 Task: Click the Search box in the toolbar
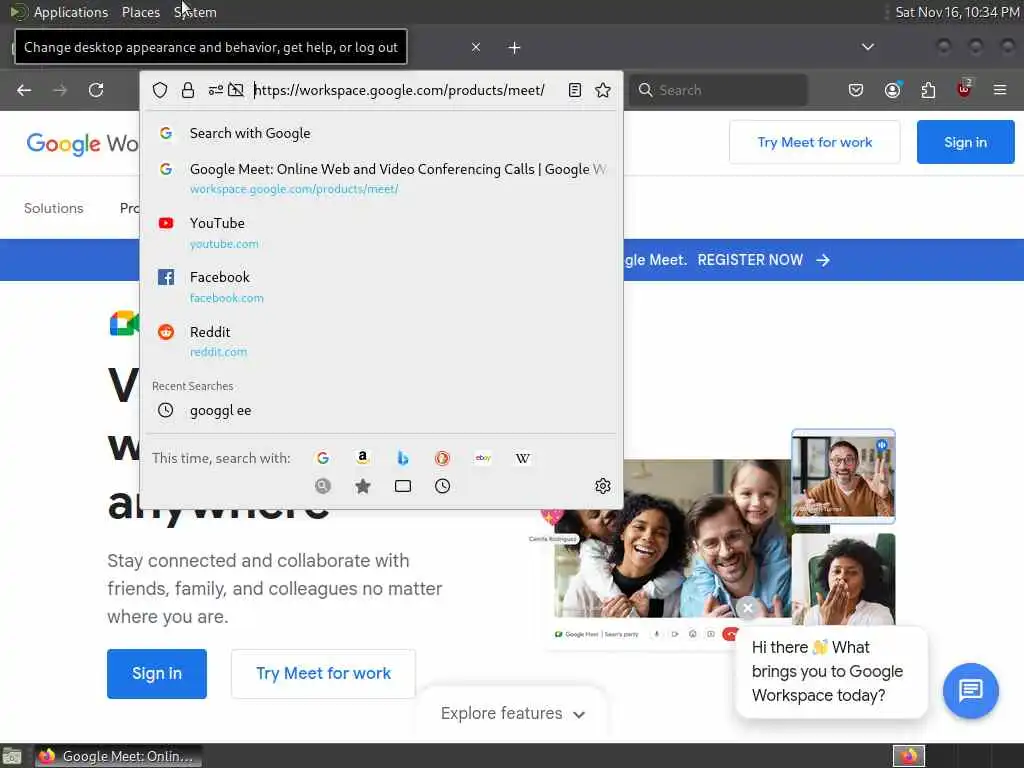(x=718, y=90)
